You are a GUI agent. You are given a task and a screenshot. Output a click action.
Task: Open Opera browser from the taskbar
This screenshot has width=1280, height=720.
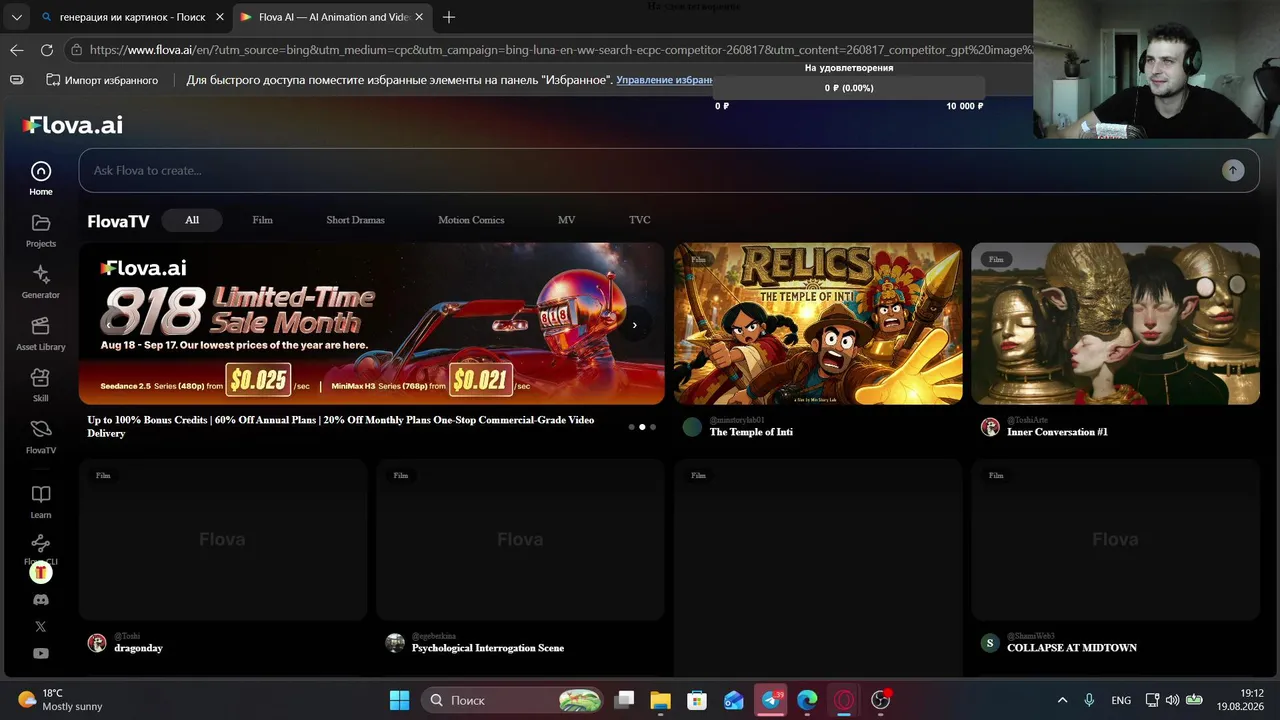pos(844,700)
